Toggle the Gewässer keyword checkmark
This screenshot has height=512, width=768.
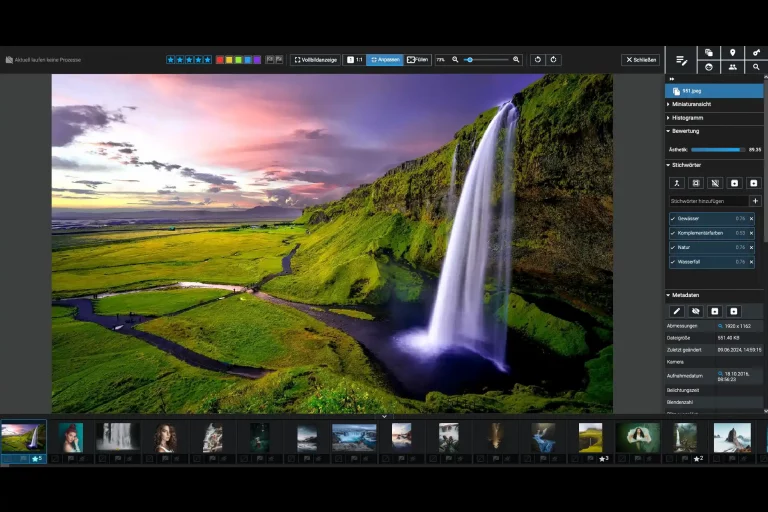tap(673, 218)
